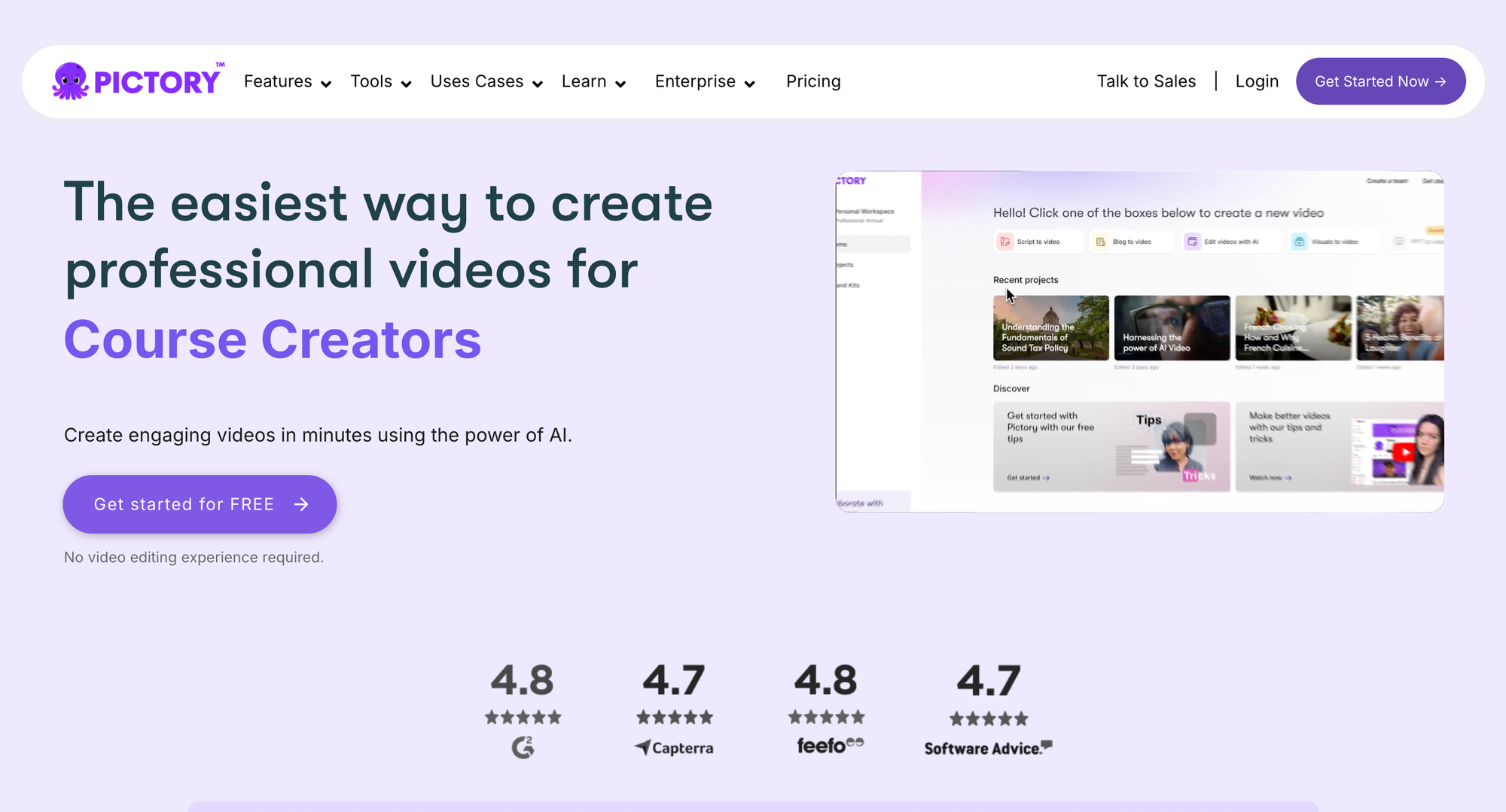The width and height of the screenshot is (1506, 812).
Task: Click the Login link
Action: coord(1257,81)
